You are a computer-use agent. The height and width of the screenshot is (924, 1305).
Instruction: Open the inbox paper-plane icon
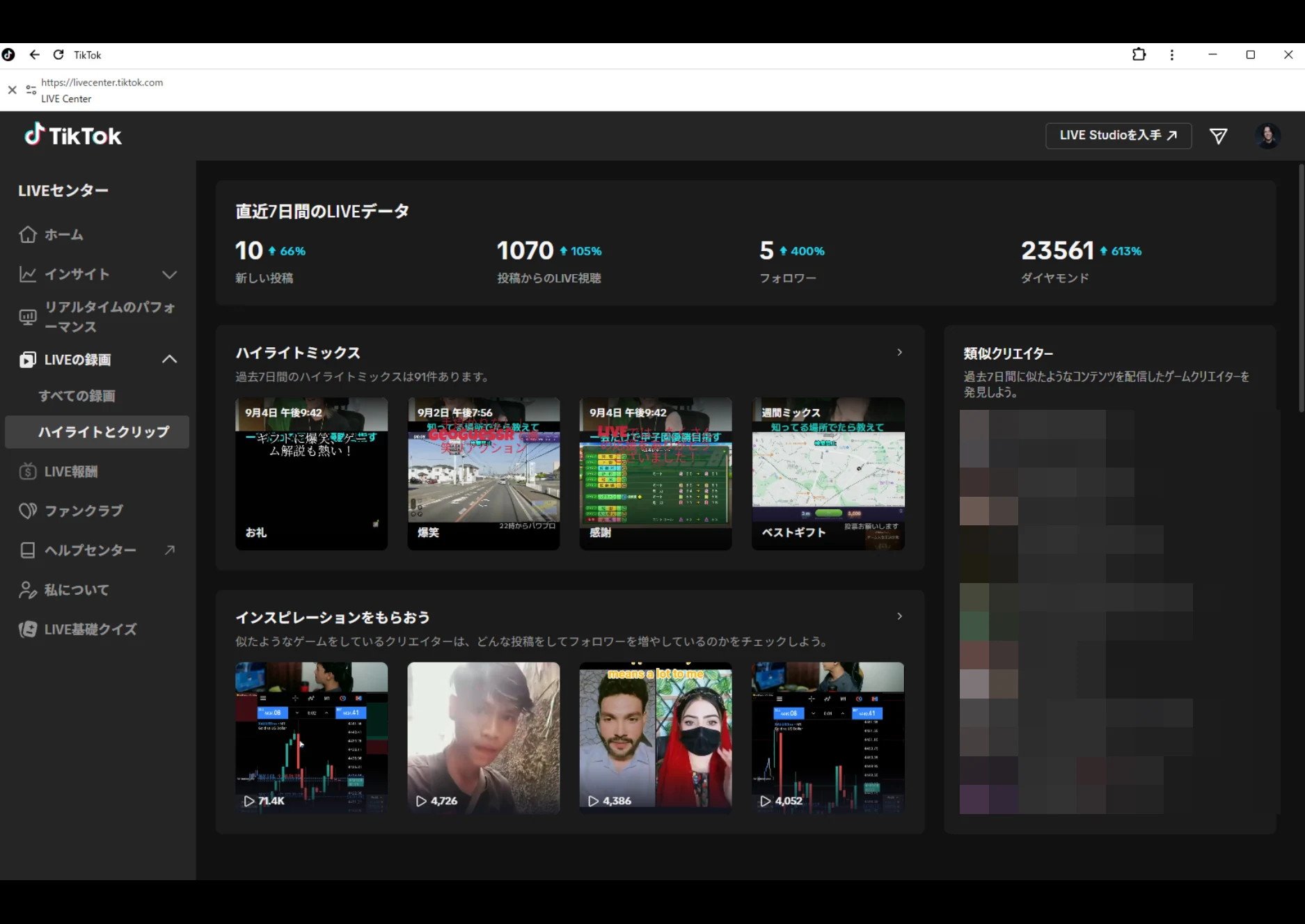(1218, 136)
